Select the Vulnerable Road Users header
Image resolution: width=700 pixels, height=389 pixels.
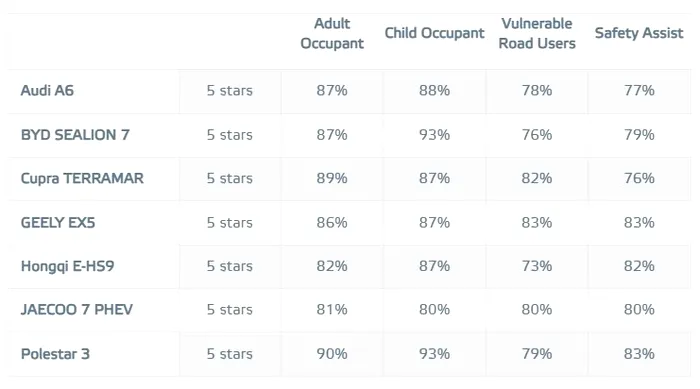tap(537, 33)
